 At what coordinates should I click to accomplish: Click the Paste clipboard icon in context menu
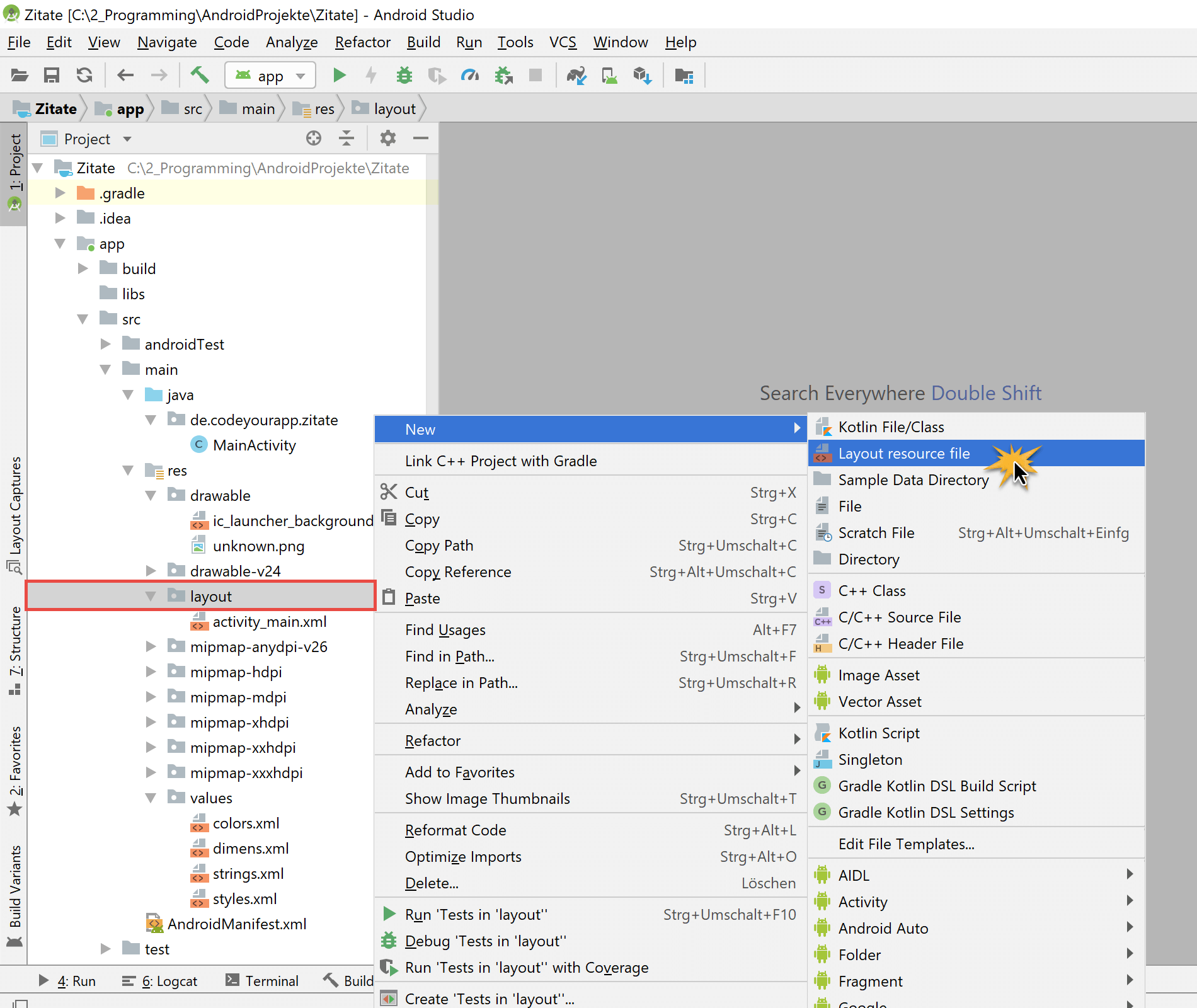coord(389,597)
